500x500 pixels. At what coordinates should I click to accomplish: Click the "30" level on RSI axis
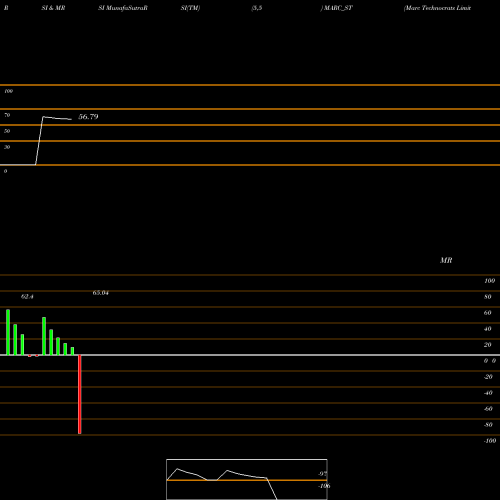tap(7, 147)
